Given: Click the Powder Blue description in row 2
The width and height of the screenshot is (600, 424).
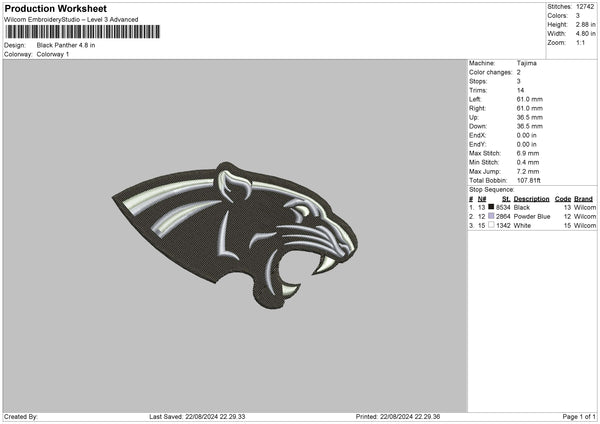Looking at the screenshot, I should click(x=532, y=217).
